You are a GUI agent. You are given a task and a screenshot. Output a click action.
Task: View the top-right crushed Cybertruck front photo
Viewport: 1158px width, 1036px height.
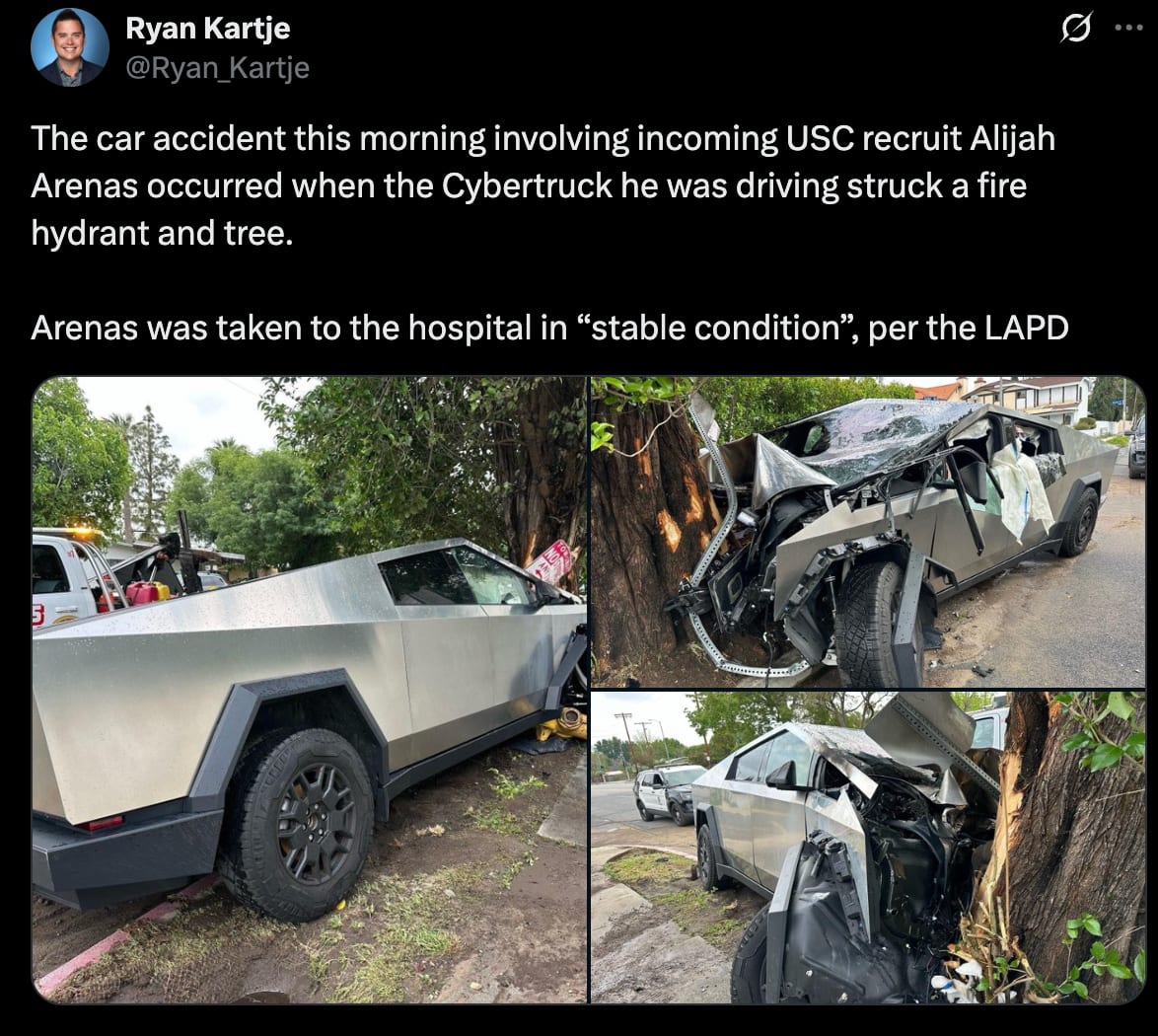tap(868, 532)
